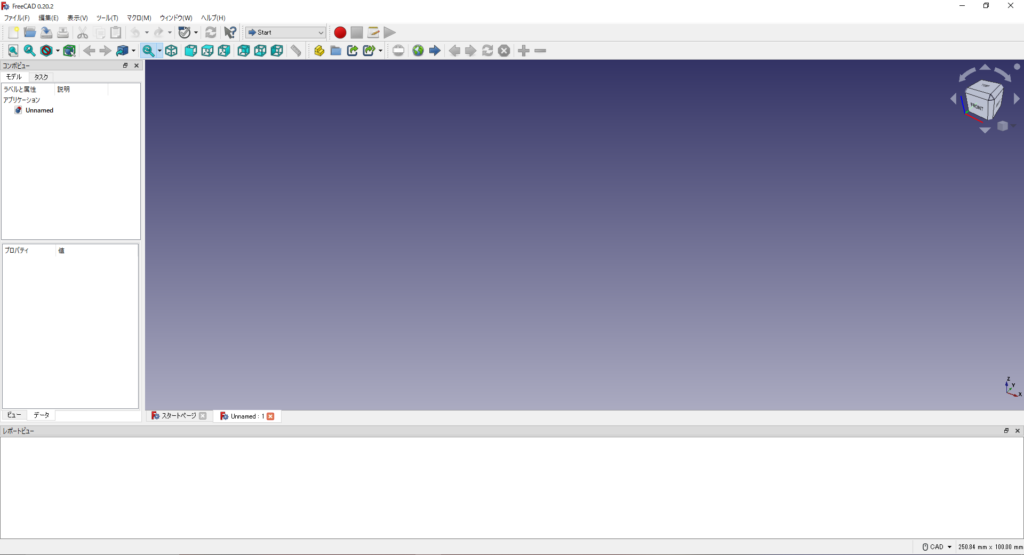Image resolution: width=1024 pixels, height=555 pixels.
Task: Toggle the Bounding Box icon
Action: [x=69, y=50]
